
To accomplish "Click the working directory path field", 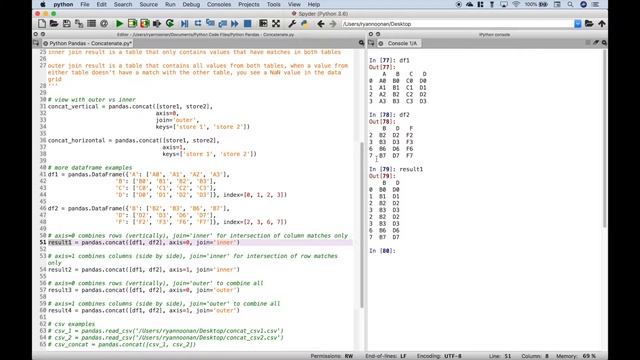I will click(458, 24).
